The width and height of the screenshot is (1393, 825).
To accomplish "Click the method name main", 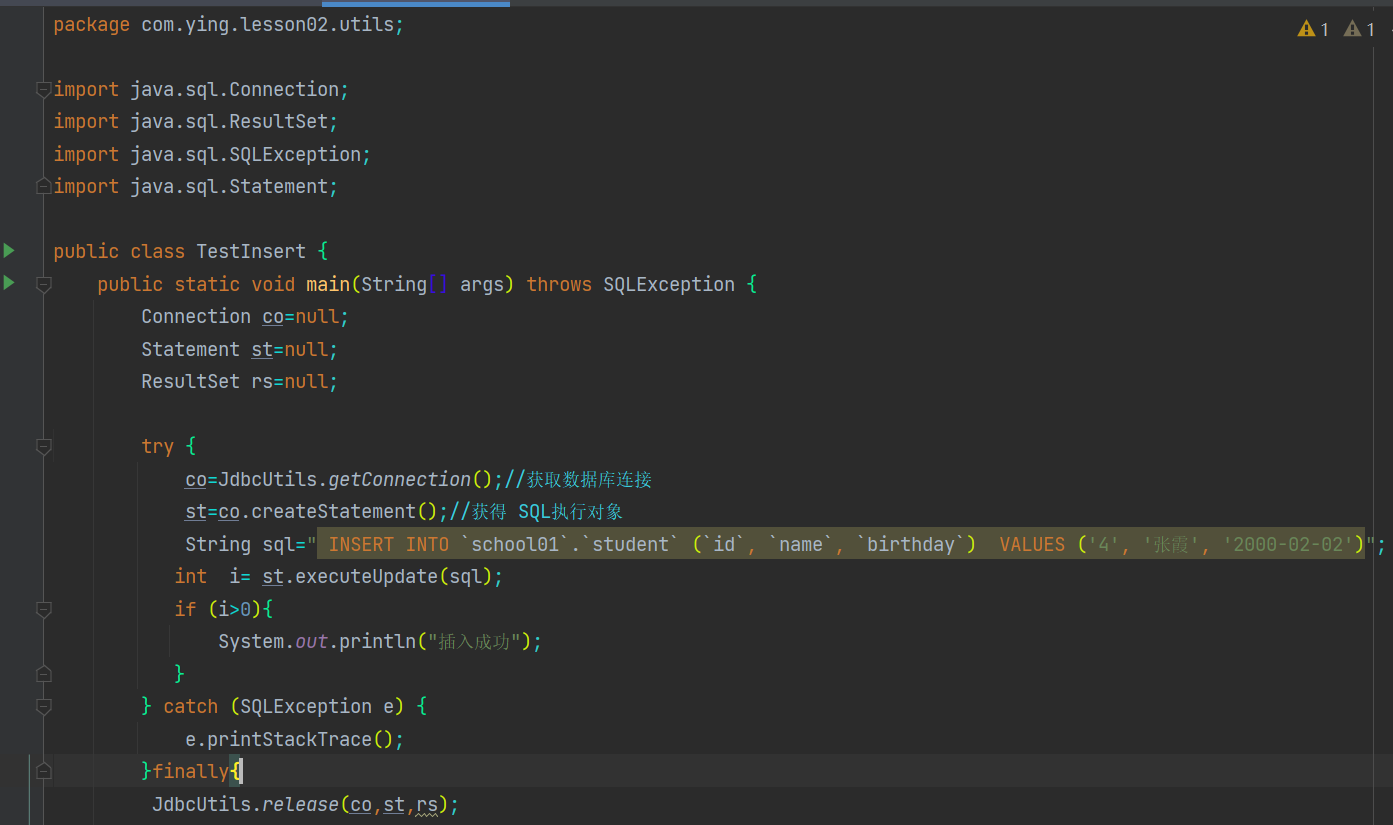I will 328,284.
